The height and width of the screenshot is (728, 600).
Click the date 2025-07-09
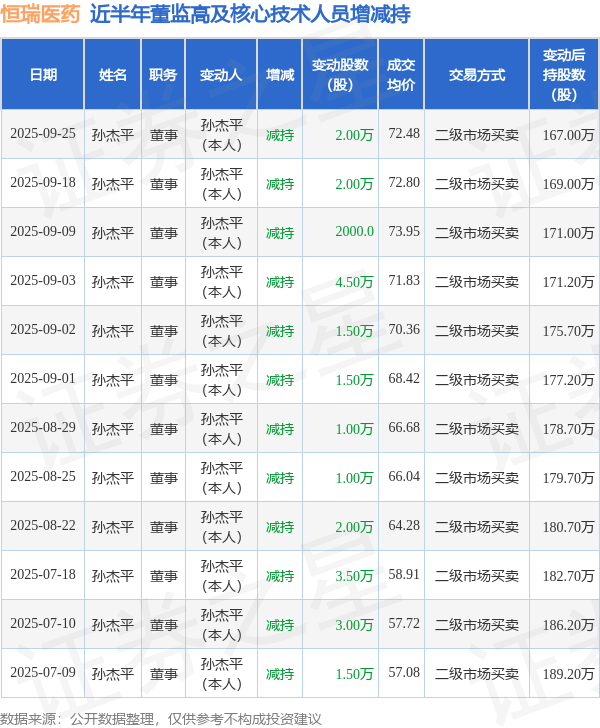(43, 672)
